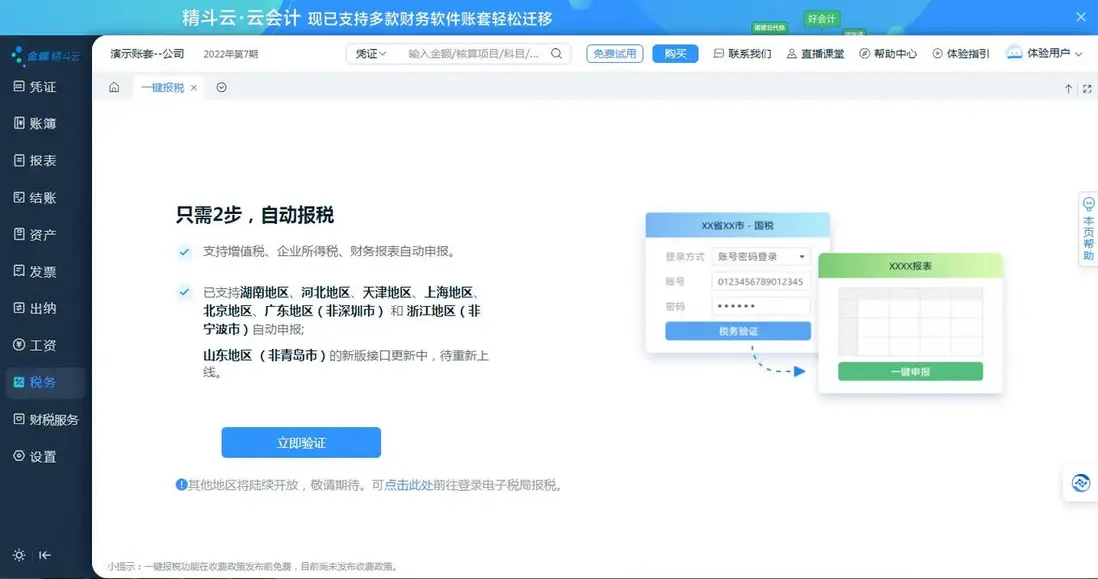
Task: Open the 凭证 search type dropdown
Action: tap(370, 54)
